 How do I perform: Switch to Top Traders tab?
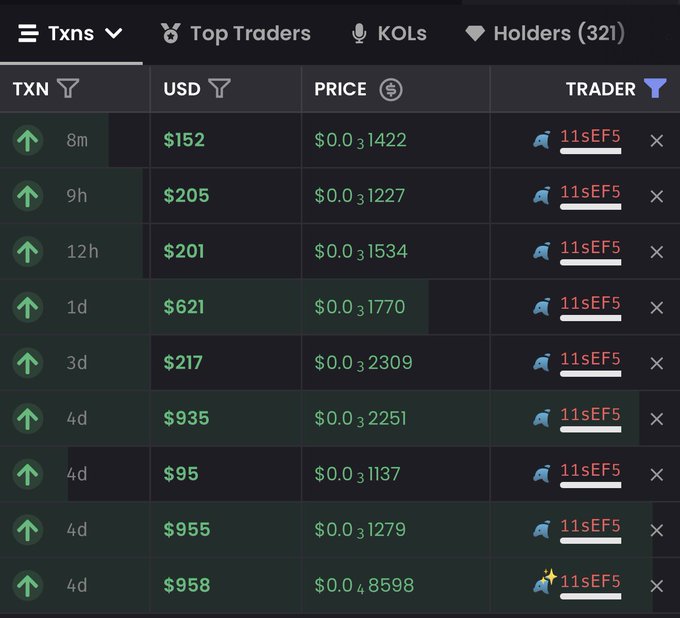[236, 33]
